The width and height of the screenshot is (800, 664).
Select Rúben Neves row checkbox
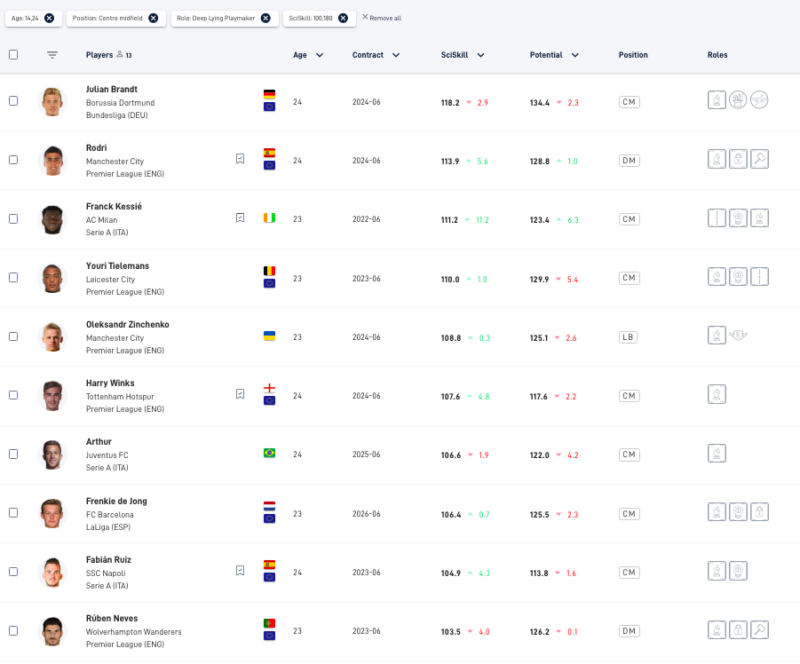pyautogui.click(x=13, y=631)
